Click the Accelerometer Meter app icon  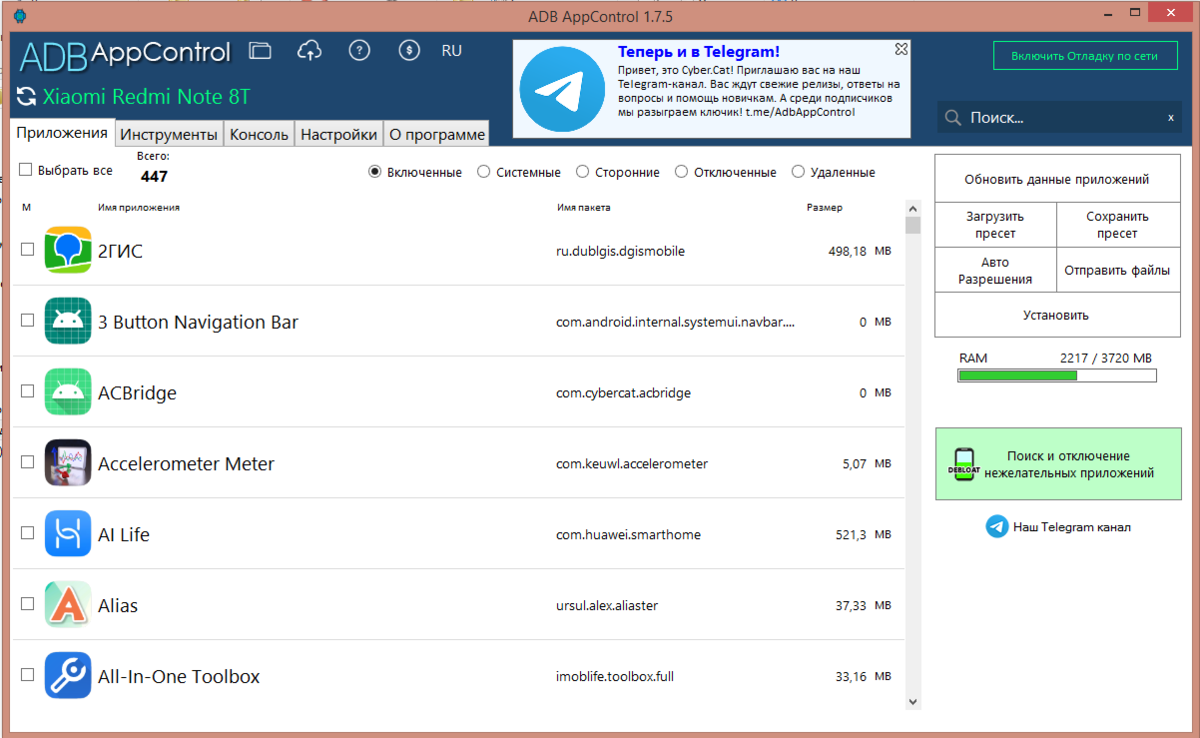68,463
